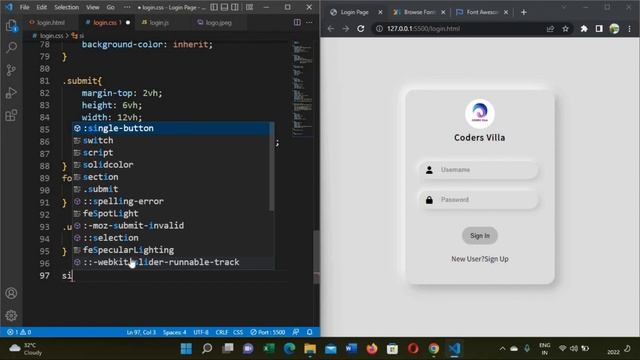
Task: Open the Extensions view
Action: [11, 115]
